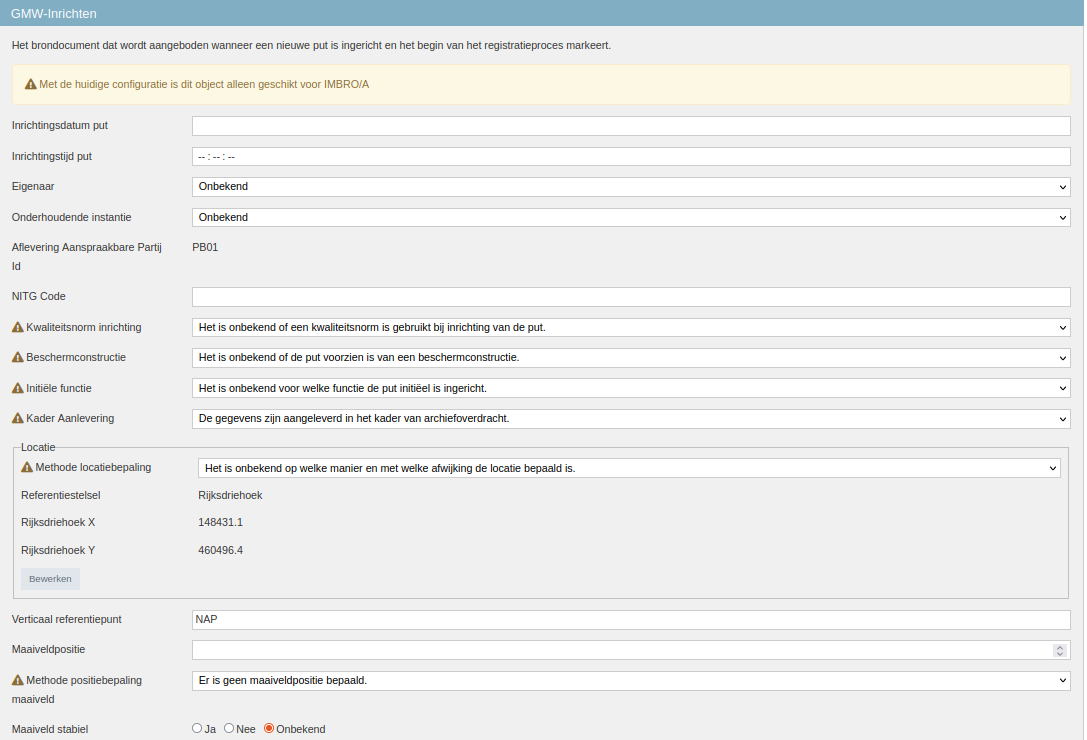This screenshot has width=1087, height=740.
Task: Click into the NITG Code field
Action: coord(630,297)
